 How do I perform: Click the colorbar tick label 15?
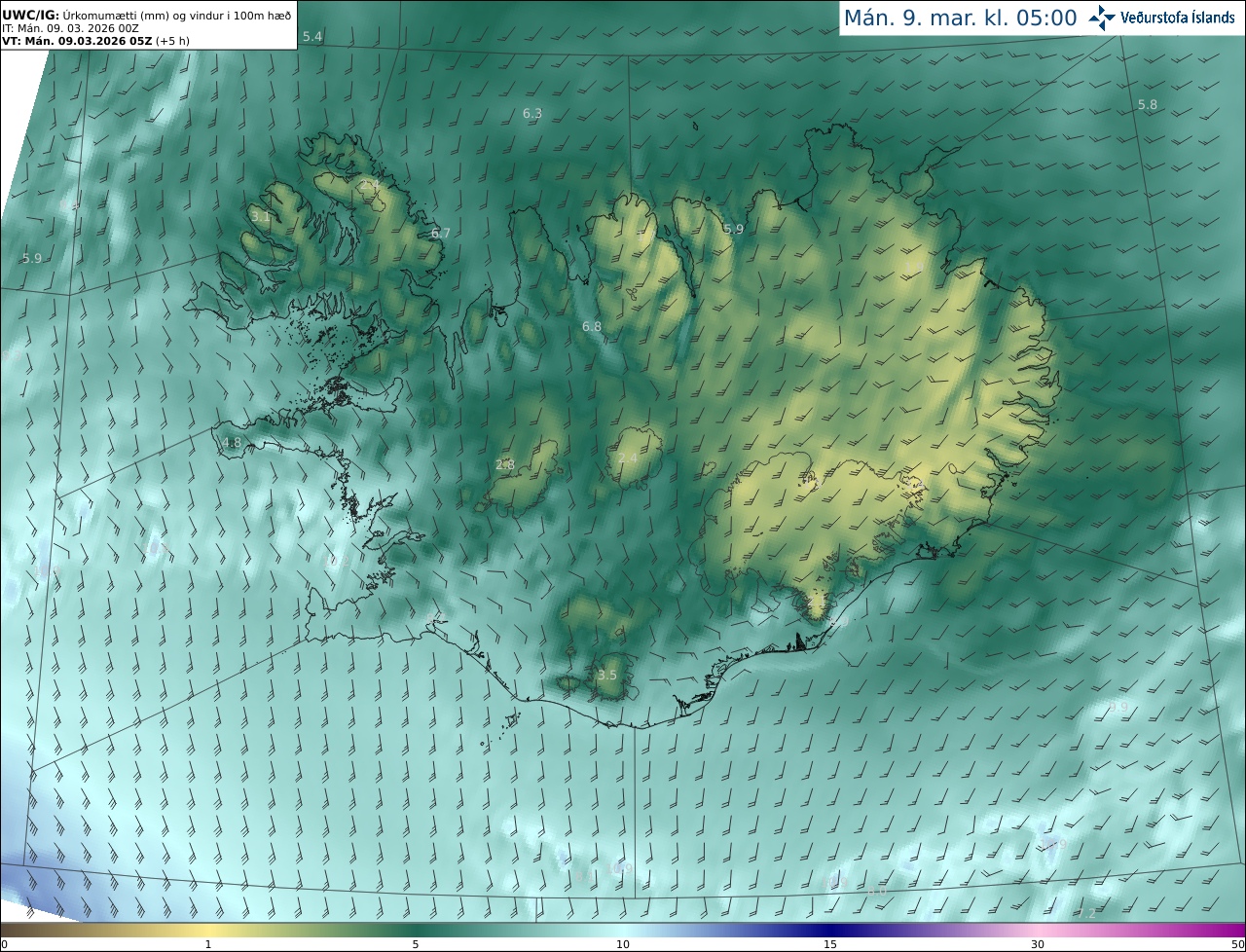(x=830, y=944)
